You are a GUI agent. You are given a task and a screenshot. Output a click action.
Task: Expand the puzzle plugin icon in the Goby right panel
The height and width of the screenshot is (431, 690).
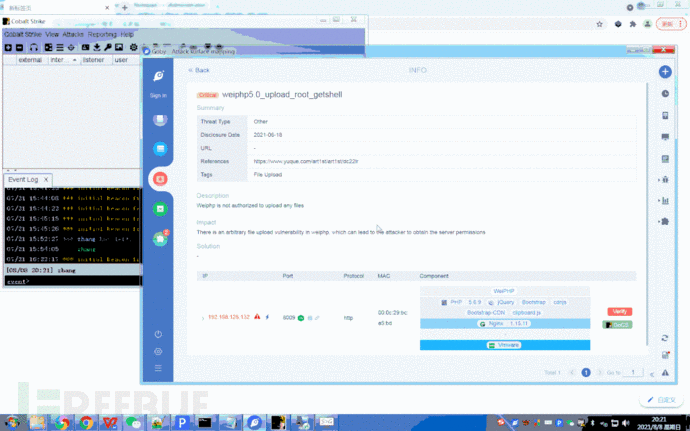664,221
